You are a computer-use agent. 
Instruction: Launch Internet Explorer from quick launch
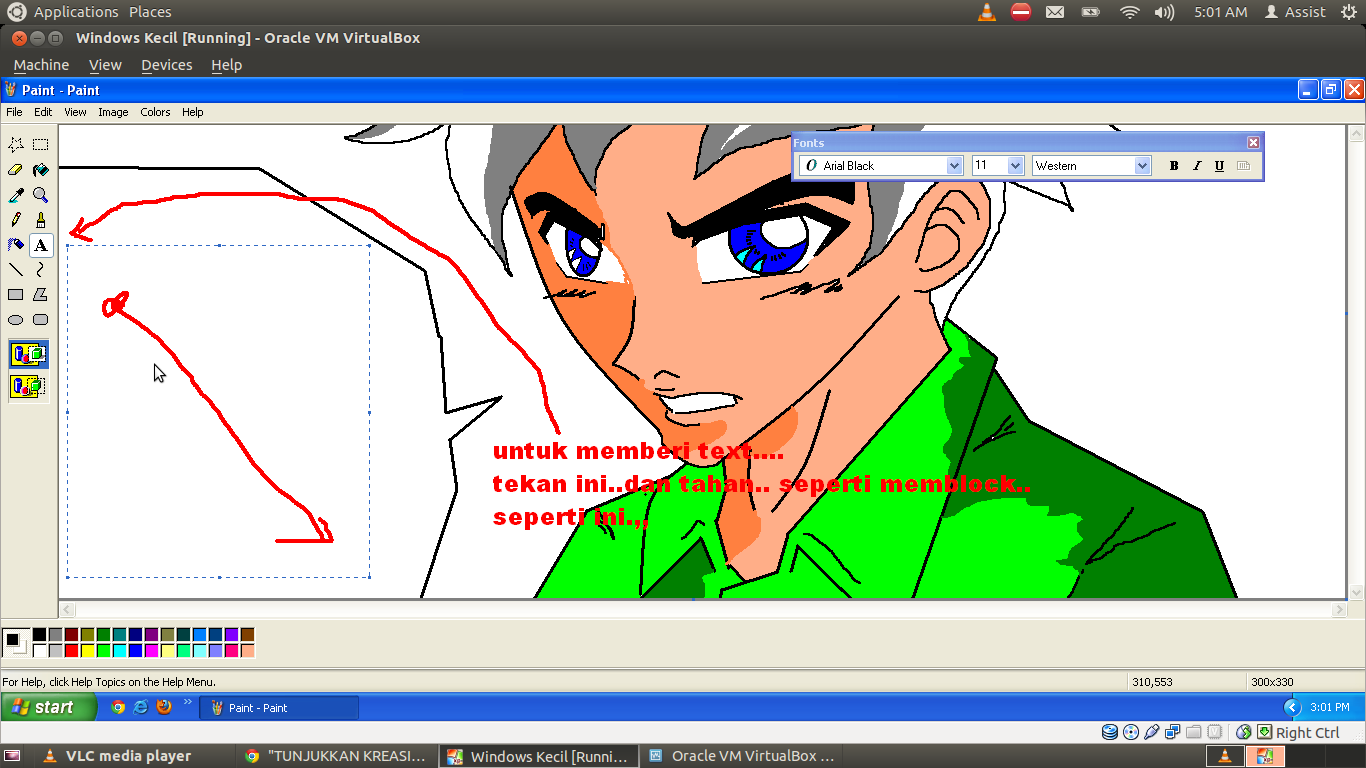(141, 707)
